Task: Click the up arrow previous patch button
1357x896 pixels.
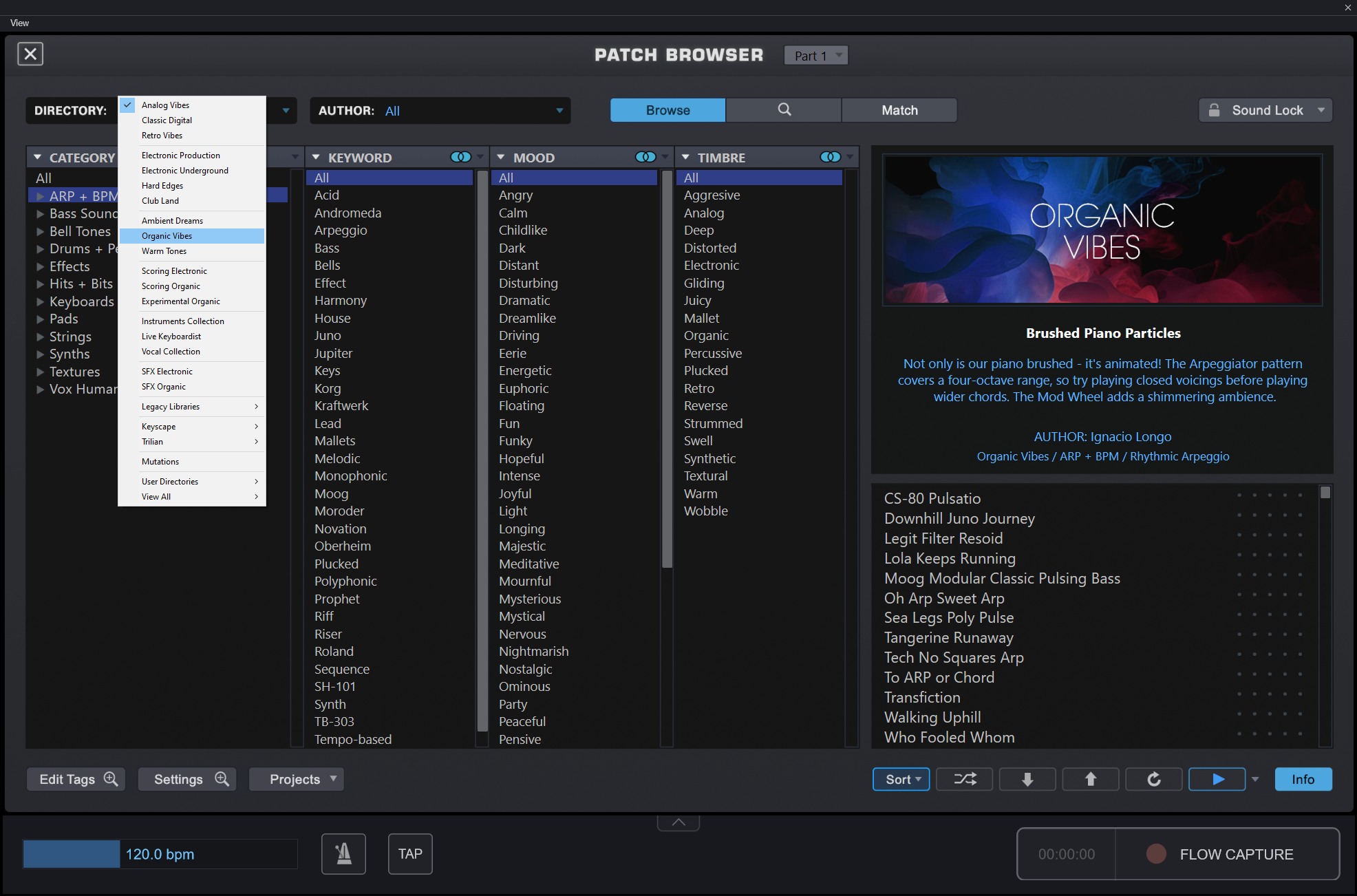Action: (x=1091, y=779)
